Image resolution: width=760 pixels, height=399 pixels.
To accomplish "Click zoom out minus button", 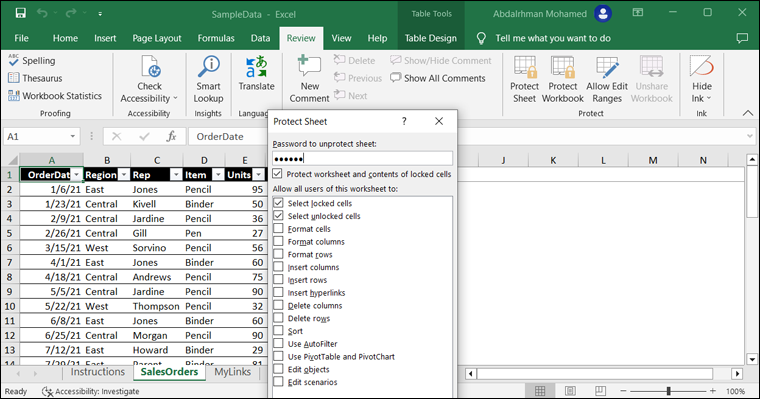I will (623, 391).
